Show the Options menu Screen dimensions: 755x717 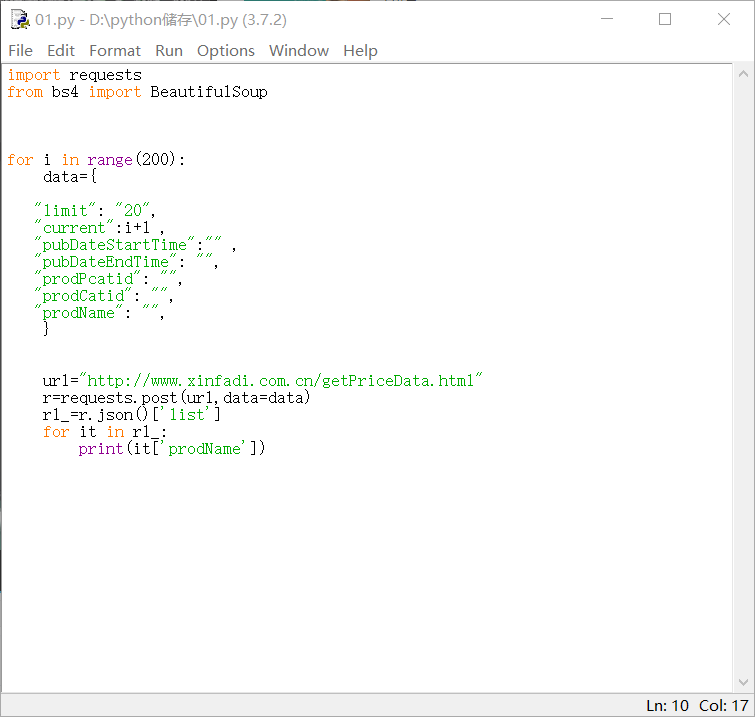[225, 50]
